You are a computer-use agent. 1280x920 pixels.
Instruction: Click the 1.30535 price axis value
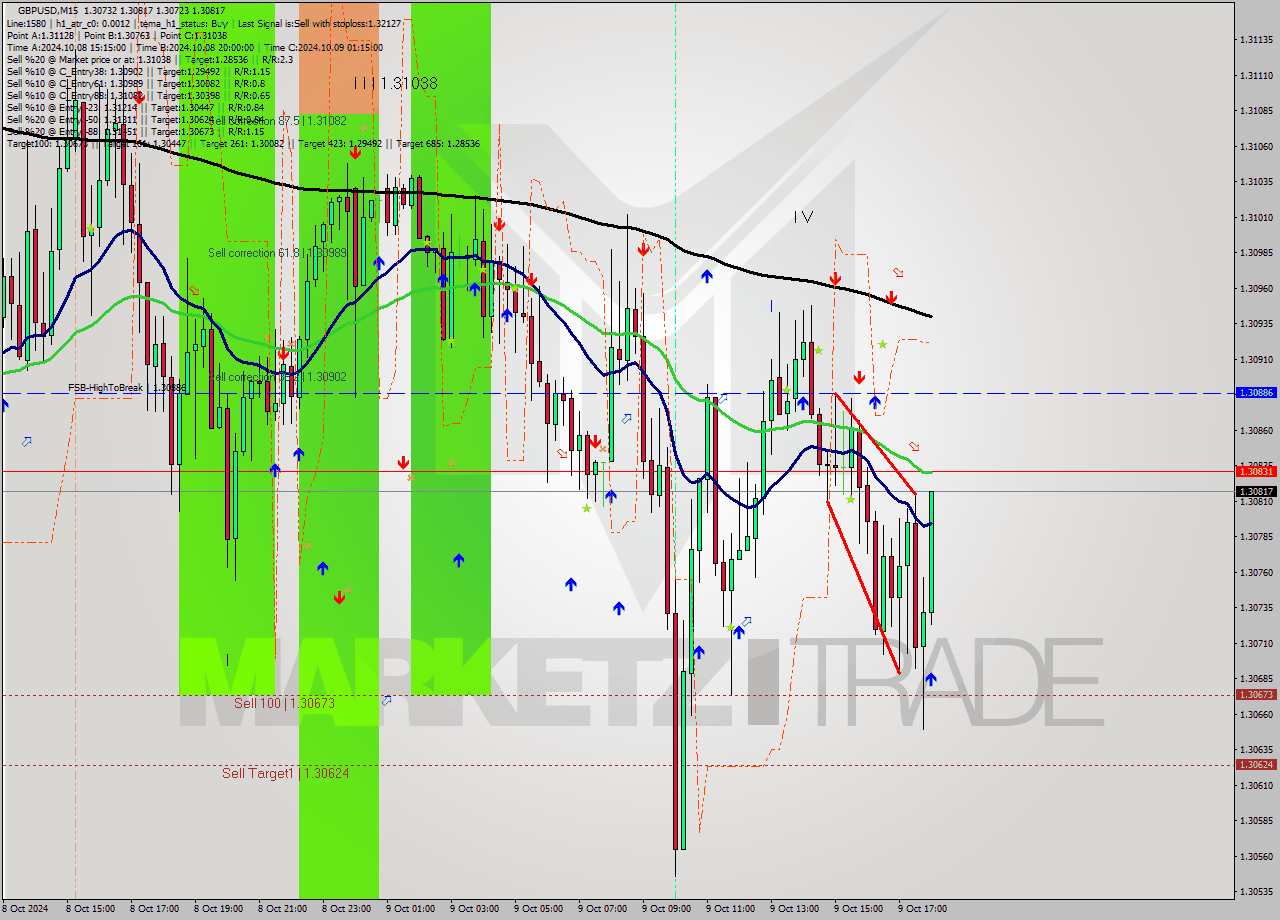(1256, 891)
